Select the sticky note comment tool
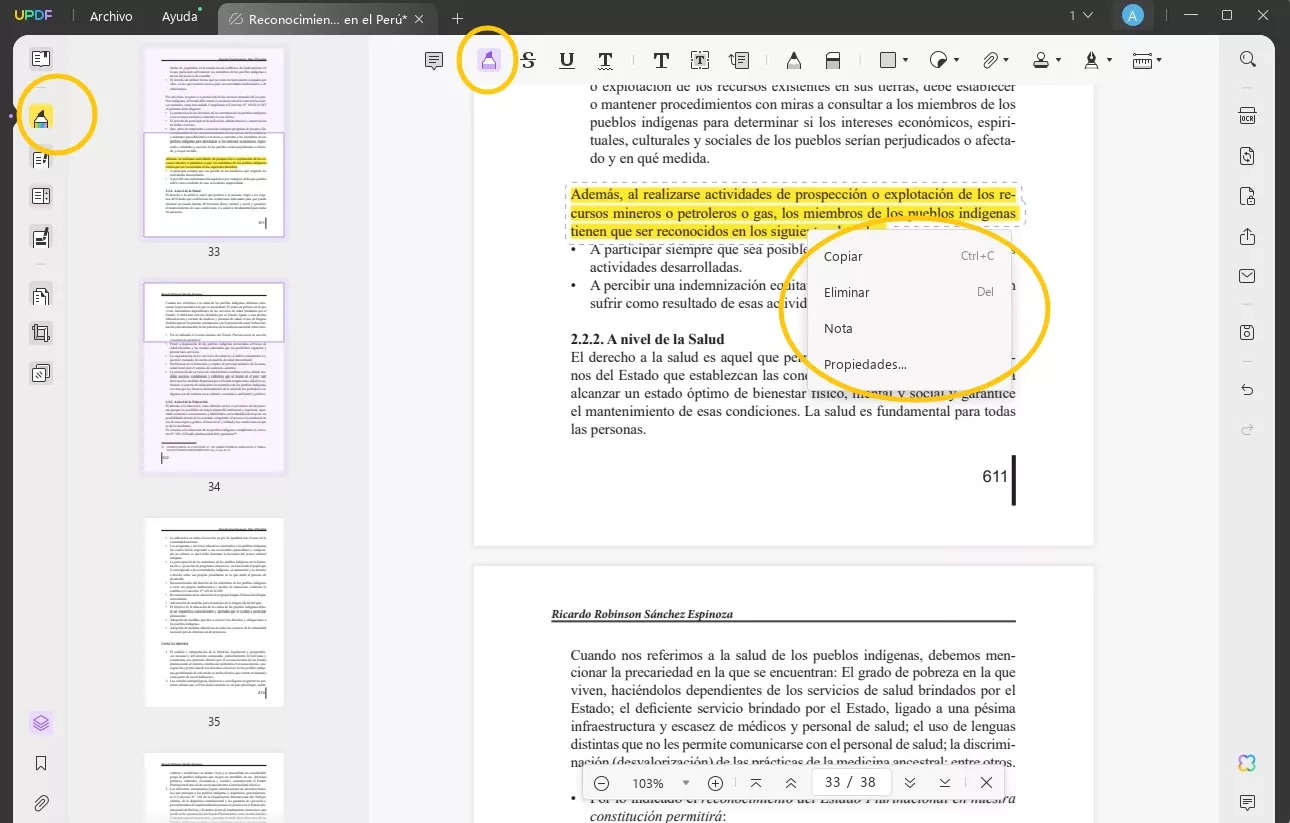This screenshot has height=823, width=1290. [x=434, y=61]
